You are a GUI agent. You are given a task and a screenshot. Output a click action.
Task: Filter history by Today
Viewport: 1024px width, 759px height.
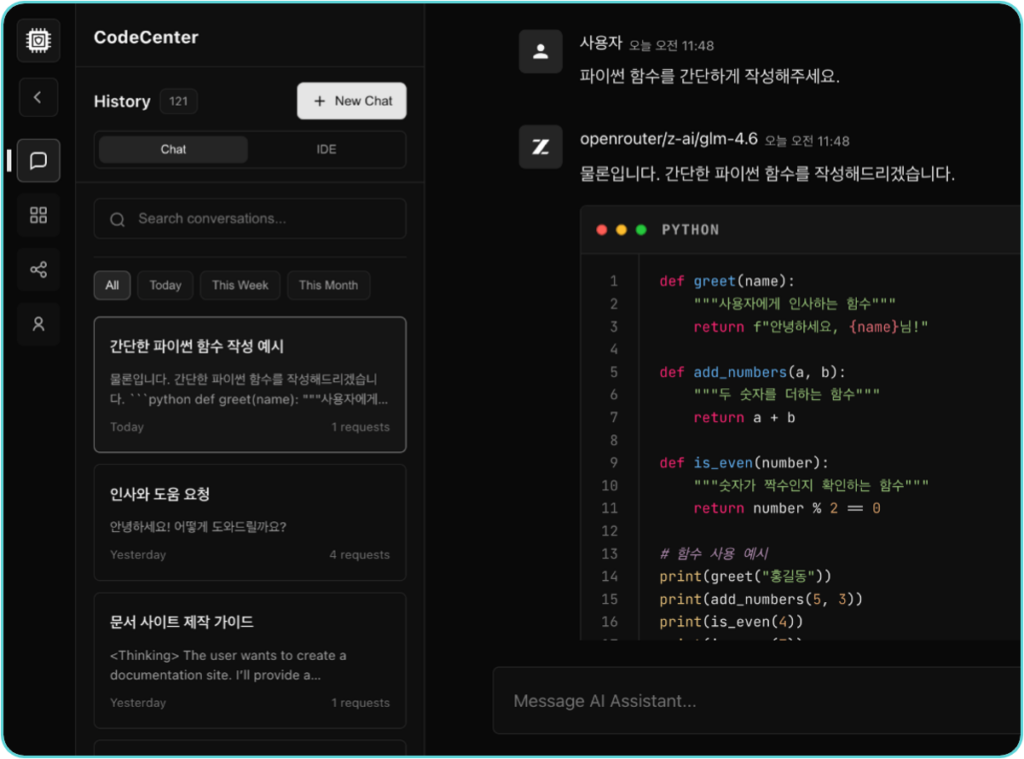pos(165,285)
